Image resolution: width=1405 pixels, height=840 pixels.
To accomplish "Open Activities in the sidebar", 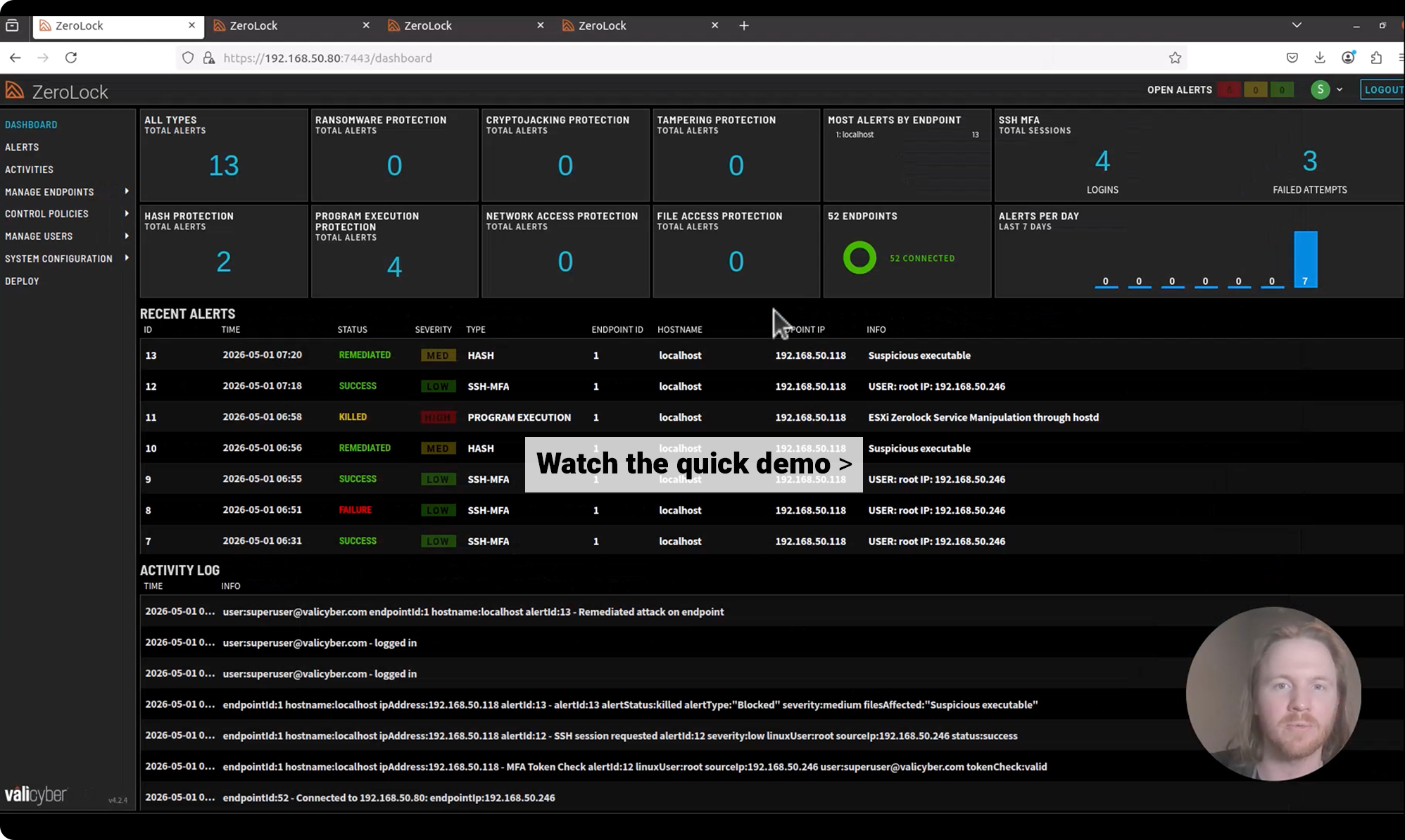I will [29, 170].
